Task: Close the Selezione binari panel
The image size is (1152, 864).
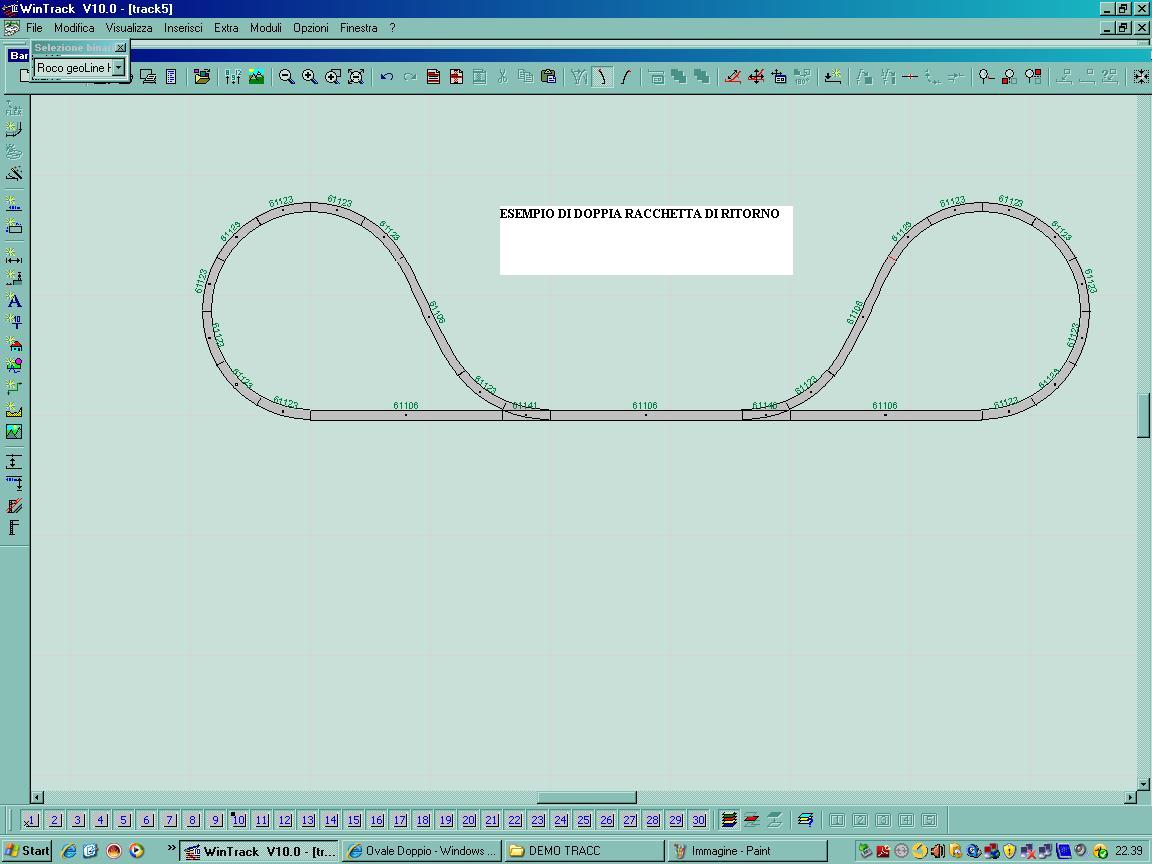Action: 120,48
